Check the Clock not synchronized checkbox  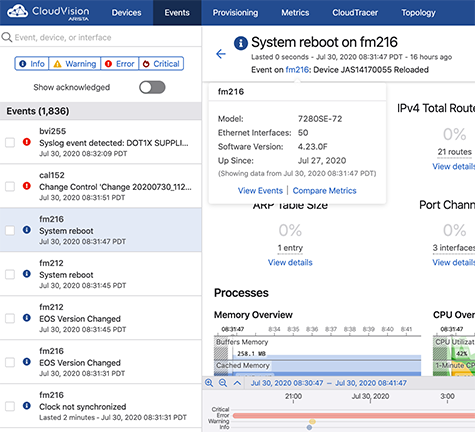10,406
